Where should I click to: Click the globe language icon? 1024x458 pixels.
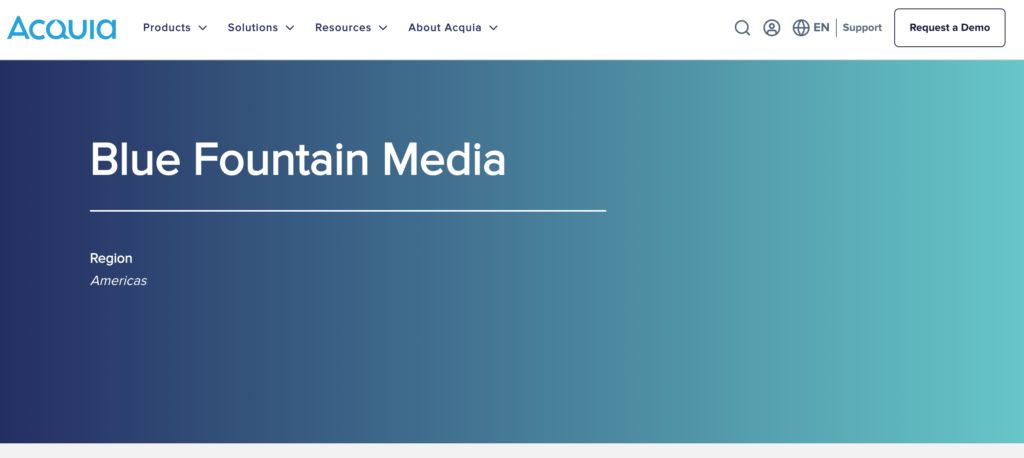[800, 28]
